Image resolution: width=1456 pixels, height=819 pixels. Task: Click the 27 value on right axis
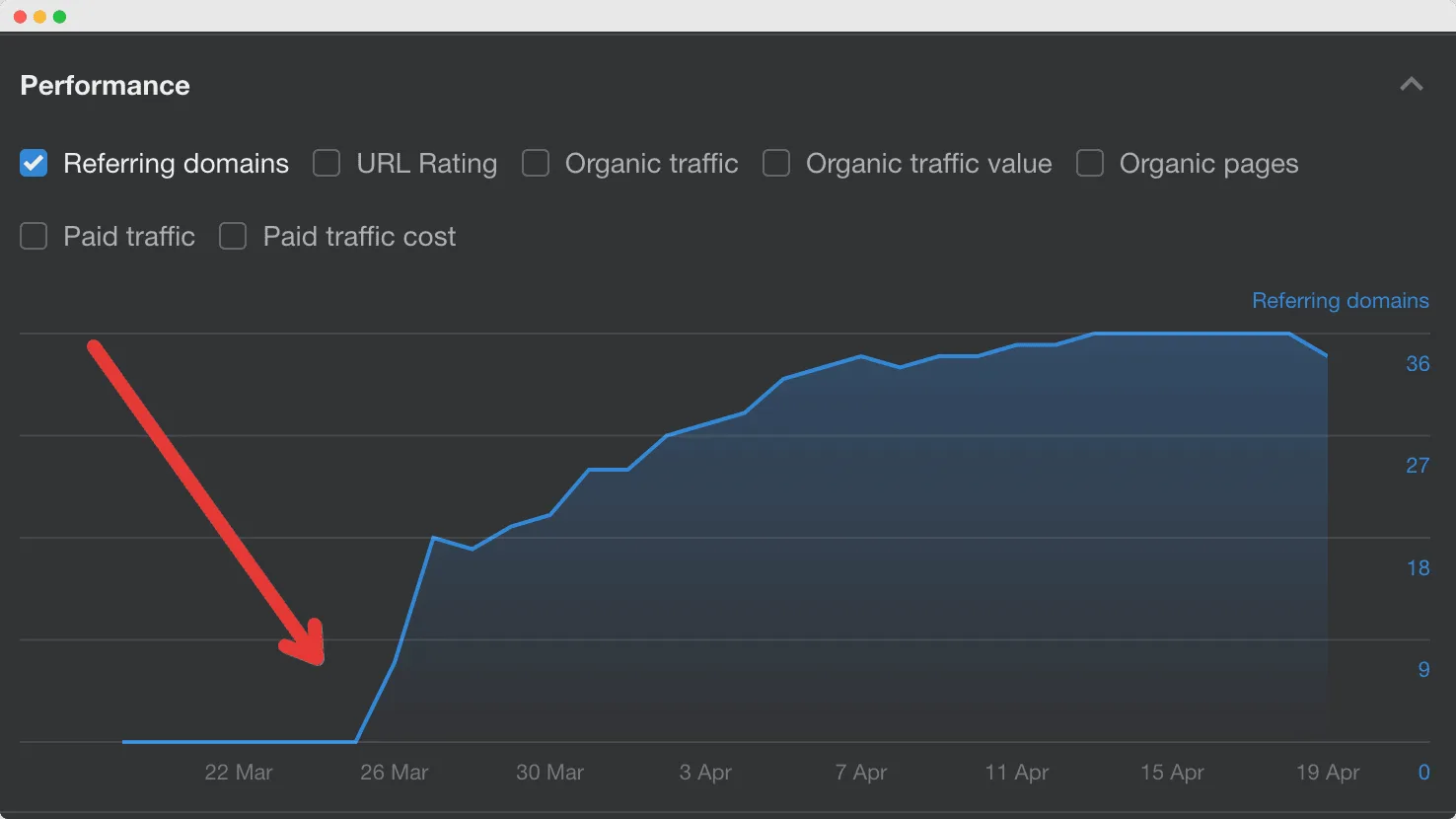1418,465
